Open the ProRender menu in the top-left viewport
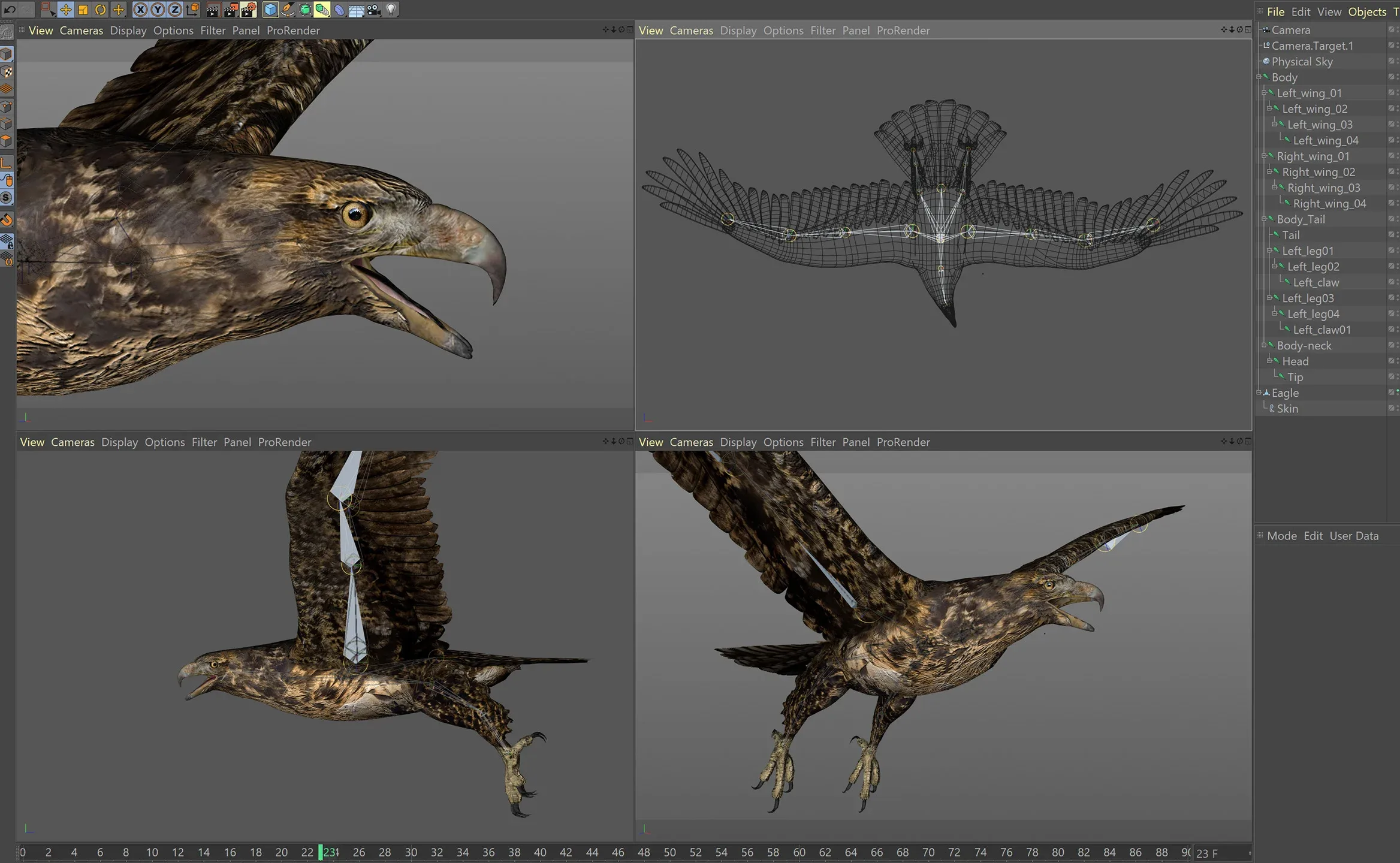1400x863 pixels. click(294, 30)
